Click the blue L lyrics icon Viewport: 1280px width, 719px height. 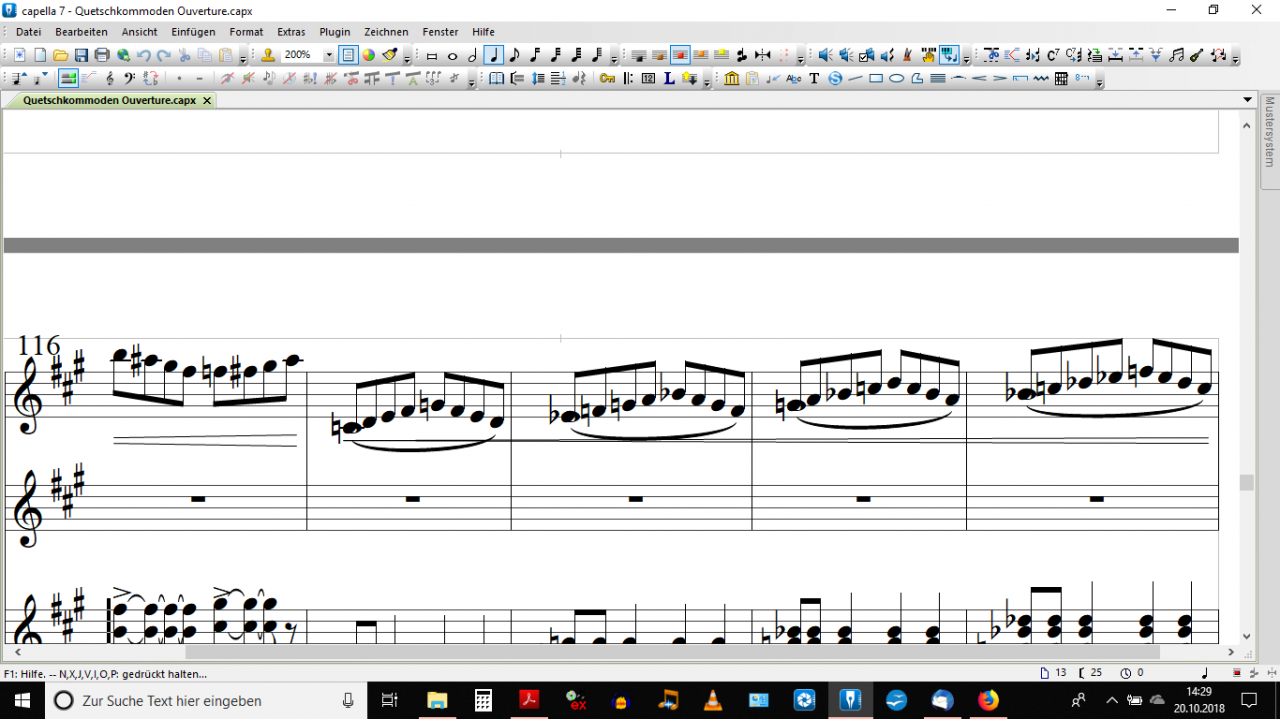pos(669,78)
